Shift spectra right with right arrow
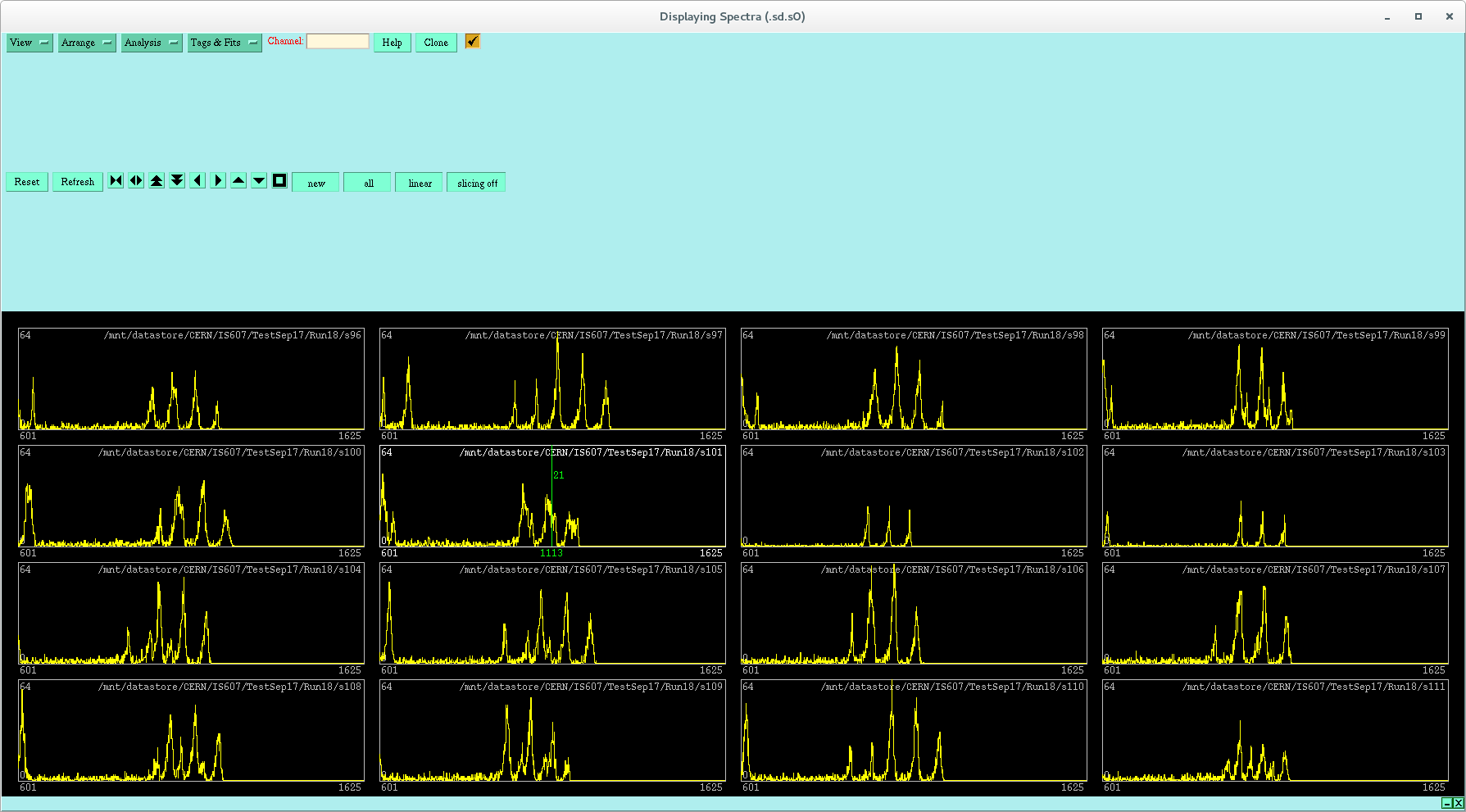Viewport: 1466px width, 812px height. tap(218, 181)
